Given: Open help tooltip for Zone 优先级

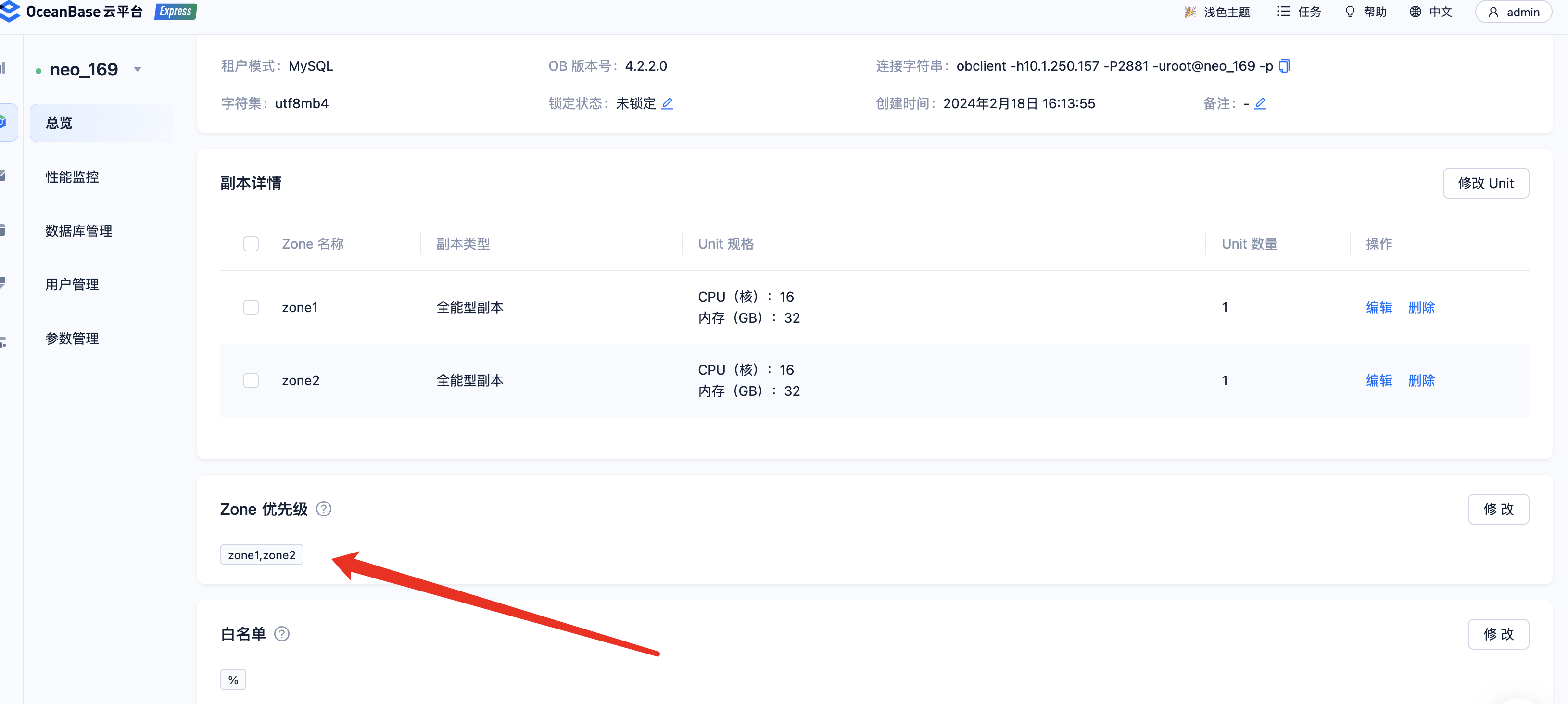Looking at the screenshot, I should [324, 509].
